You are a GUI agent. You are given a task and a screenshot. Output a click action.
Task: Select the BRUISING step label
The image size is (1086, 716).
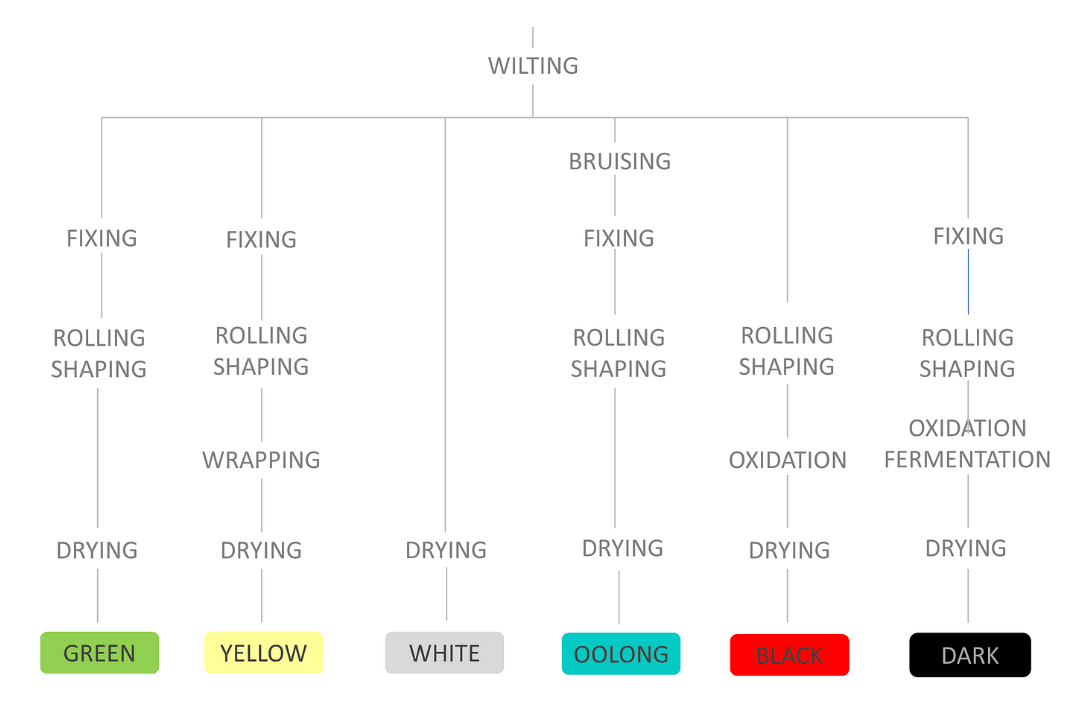tap(619, 161)
